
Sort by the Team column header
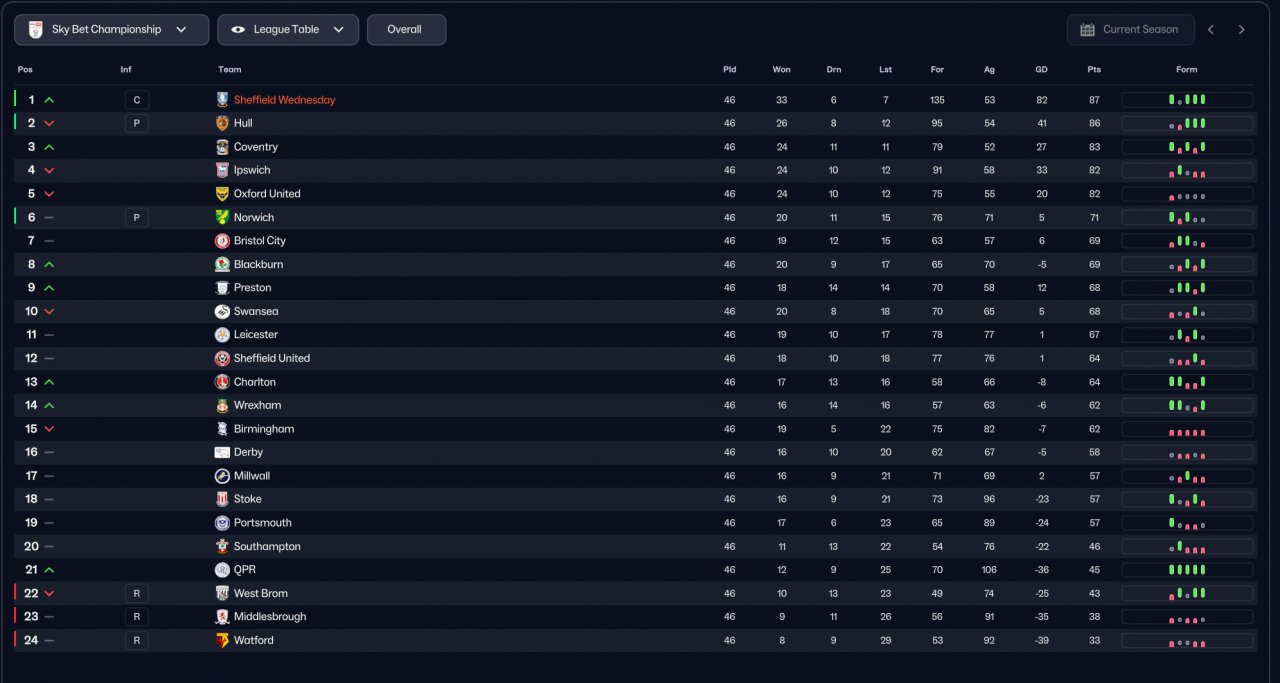coord(230,70)
